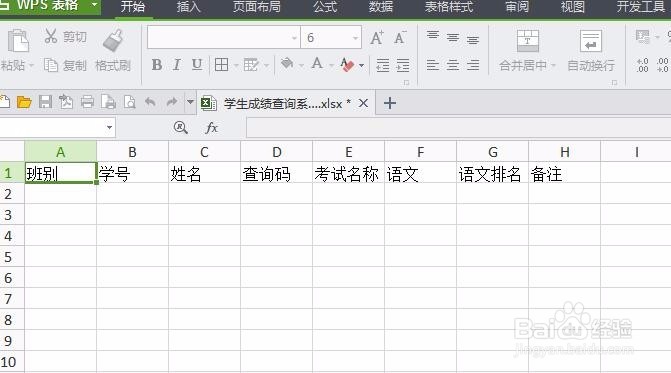Screen dimensions: 671x373
Task: Open the 审阅 tab
Action: (x=517, y=6)
